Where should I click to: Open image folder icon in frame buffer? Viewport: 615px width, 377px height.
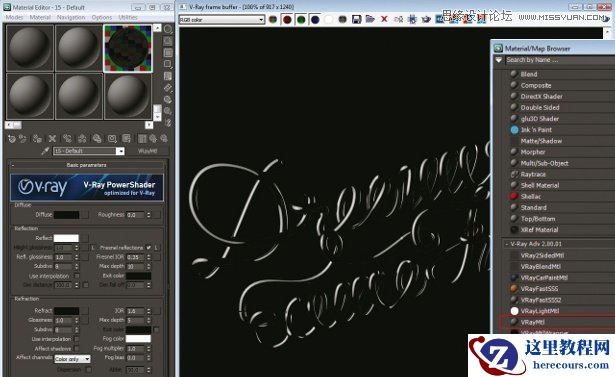pyautogui.click(x=370, y=19)
